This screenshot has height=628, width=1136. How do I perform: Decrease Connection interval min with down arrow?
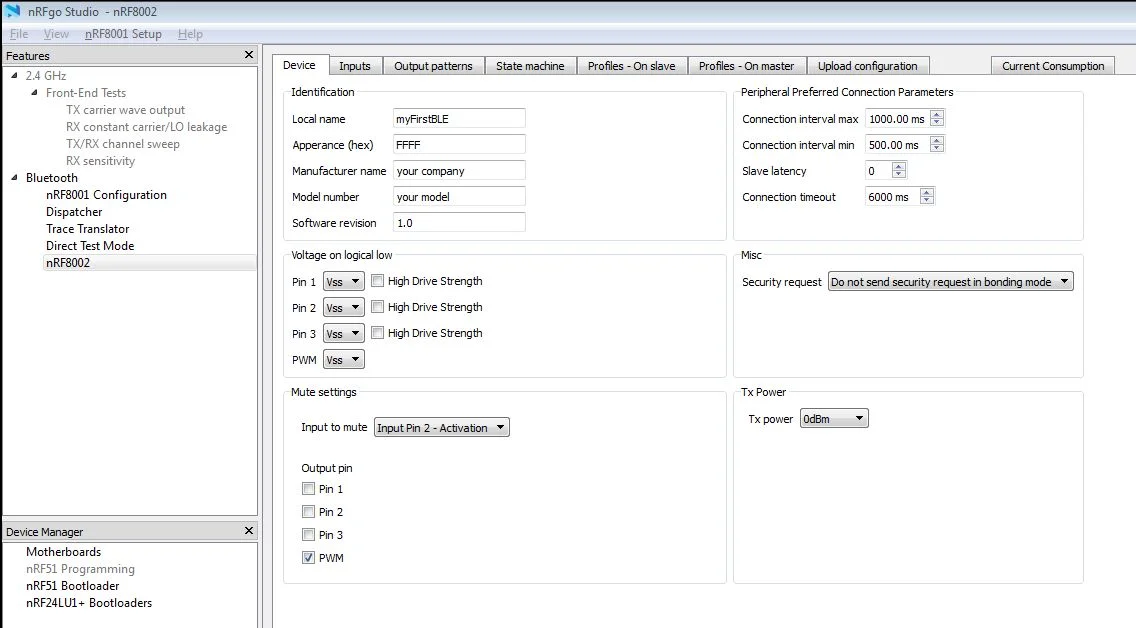point(937,148)
